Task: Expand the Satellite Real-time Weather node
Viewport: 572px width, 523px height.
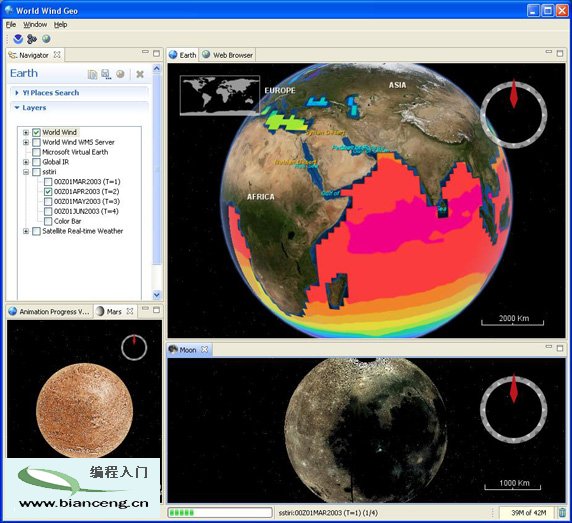Action: click(26, 231)
